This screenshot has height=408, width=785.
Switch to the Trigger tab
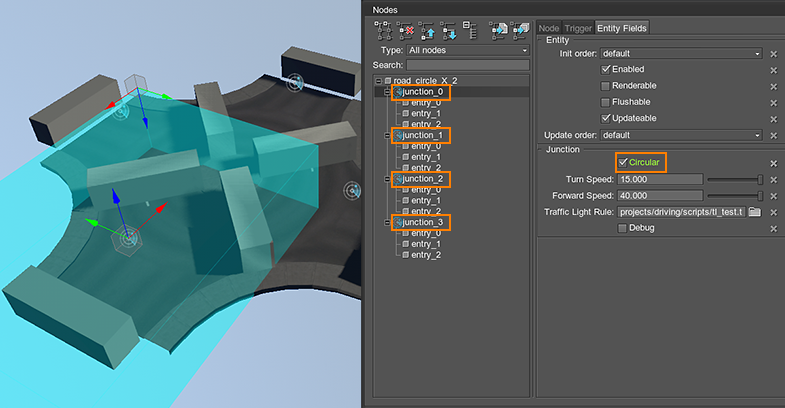578,27
